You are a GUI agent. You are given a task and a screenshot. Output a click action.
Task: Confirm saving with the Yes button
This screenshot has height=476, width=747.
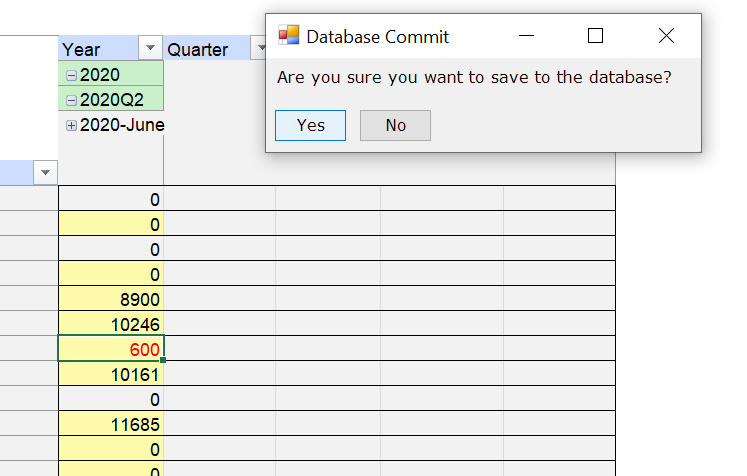pyautogui.click(x=310, y=125)
